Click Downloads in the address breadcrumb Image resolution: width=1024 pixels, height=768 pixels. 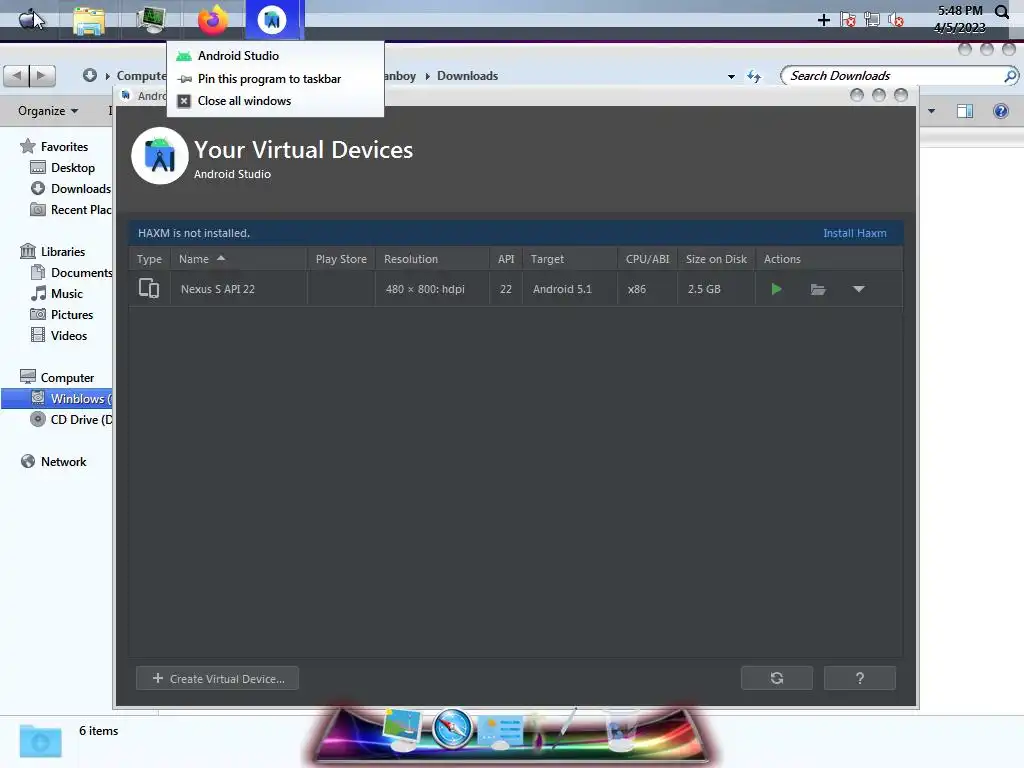pyautogui.click(x=467, y=76)
